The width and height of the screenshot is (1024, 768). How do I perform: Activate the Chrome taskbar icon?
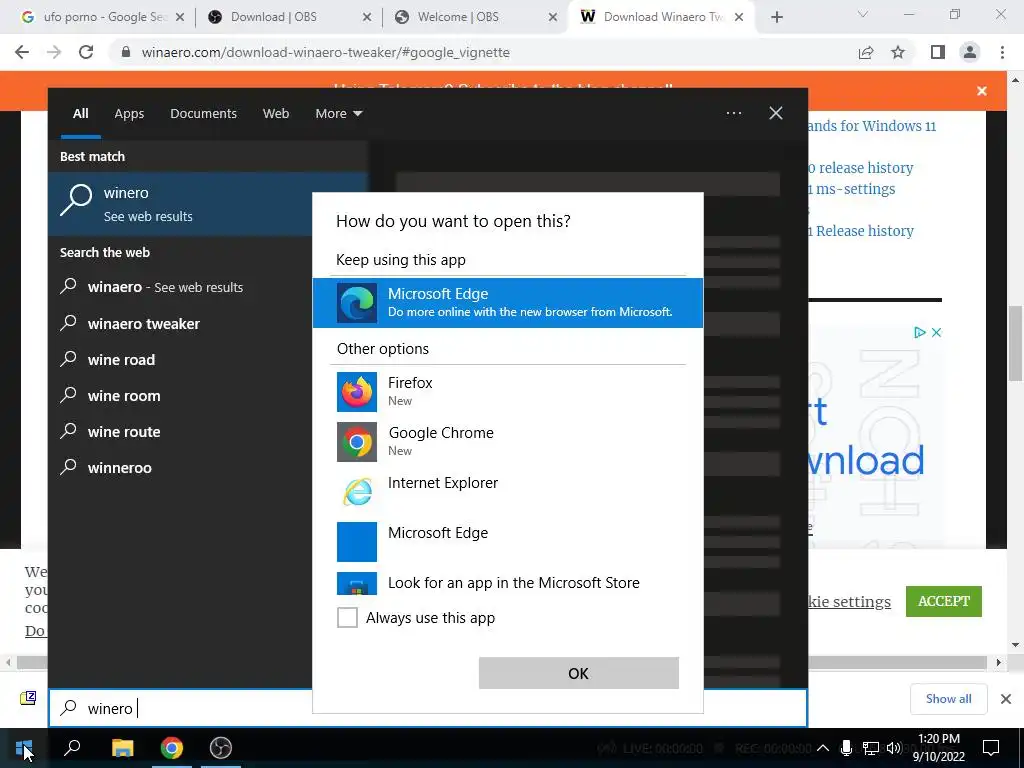pos(171,748)
